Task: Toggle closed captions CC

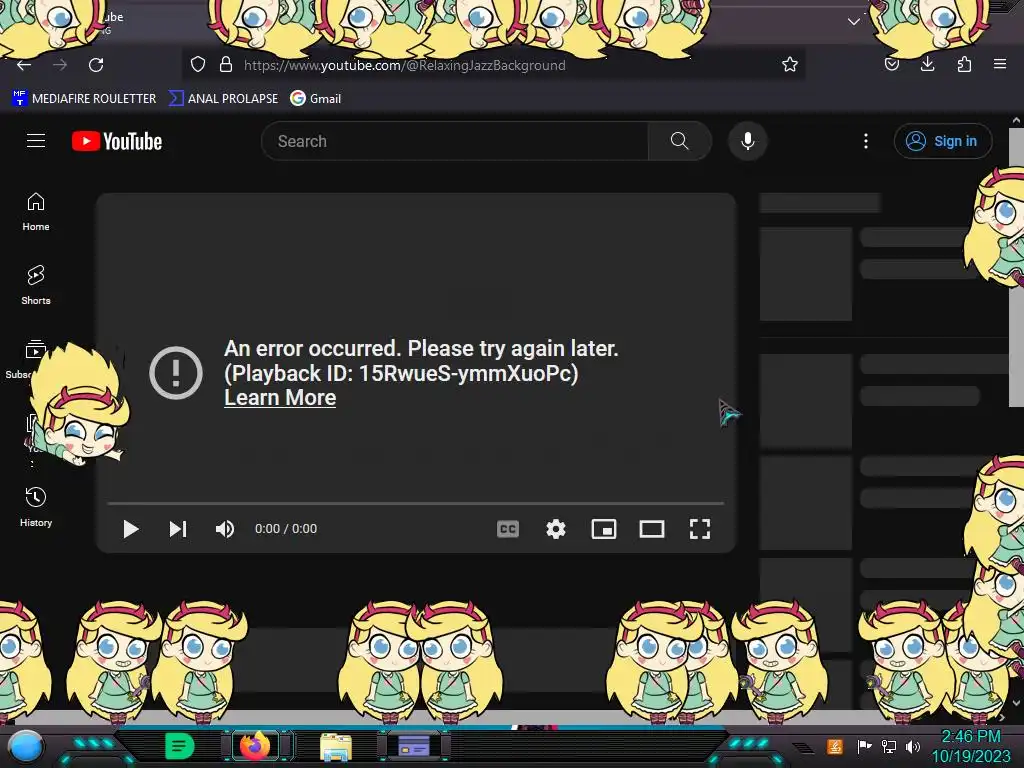Action: coord(508,529)
